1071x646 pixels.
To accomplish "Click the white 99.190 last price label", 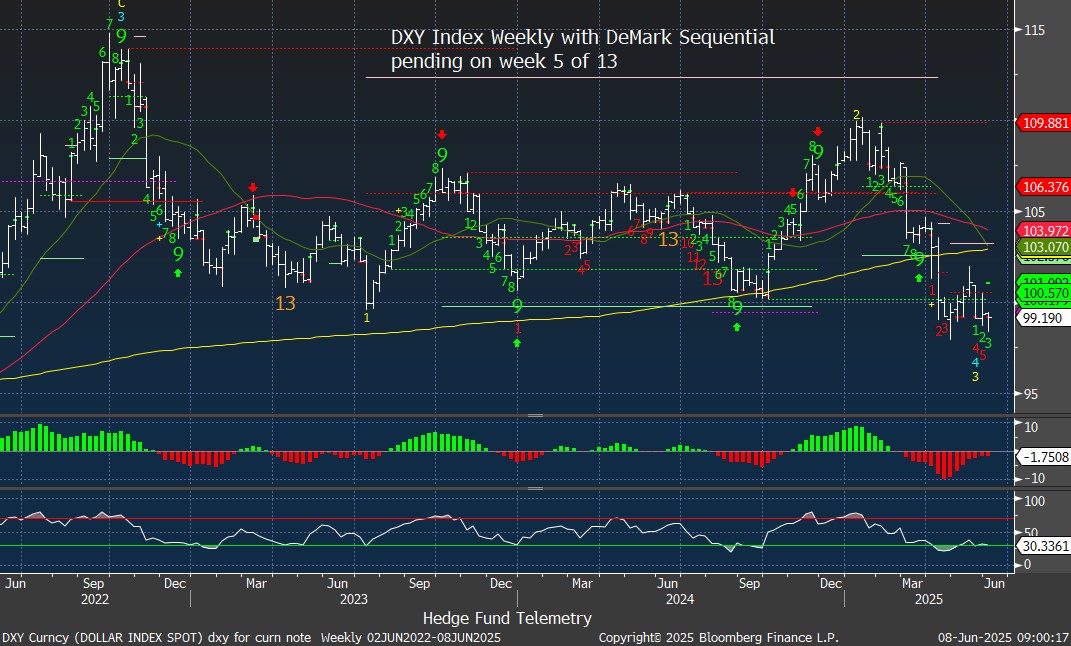I will pos(1043,318).
